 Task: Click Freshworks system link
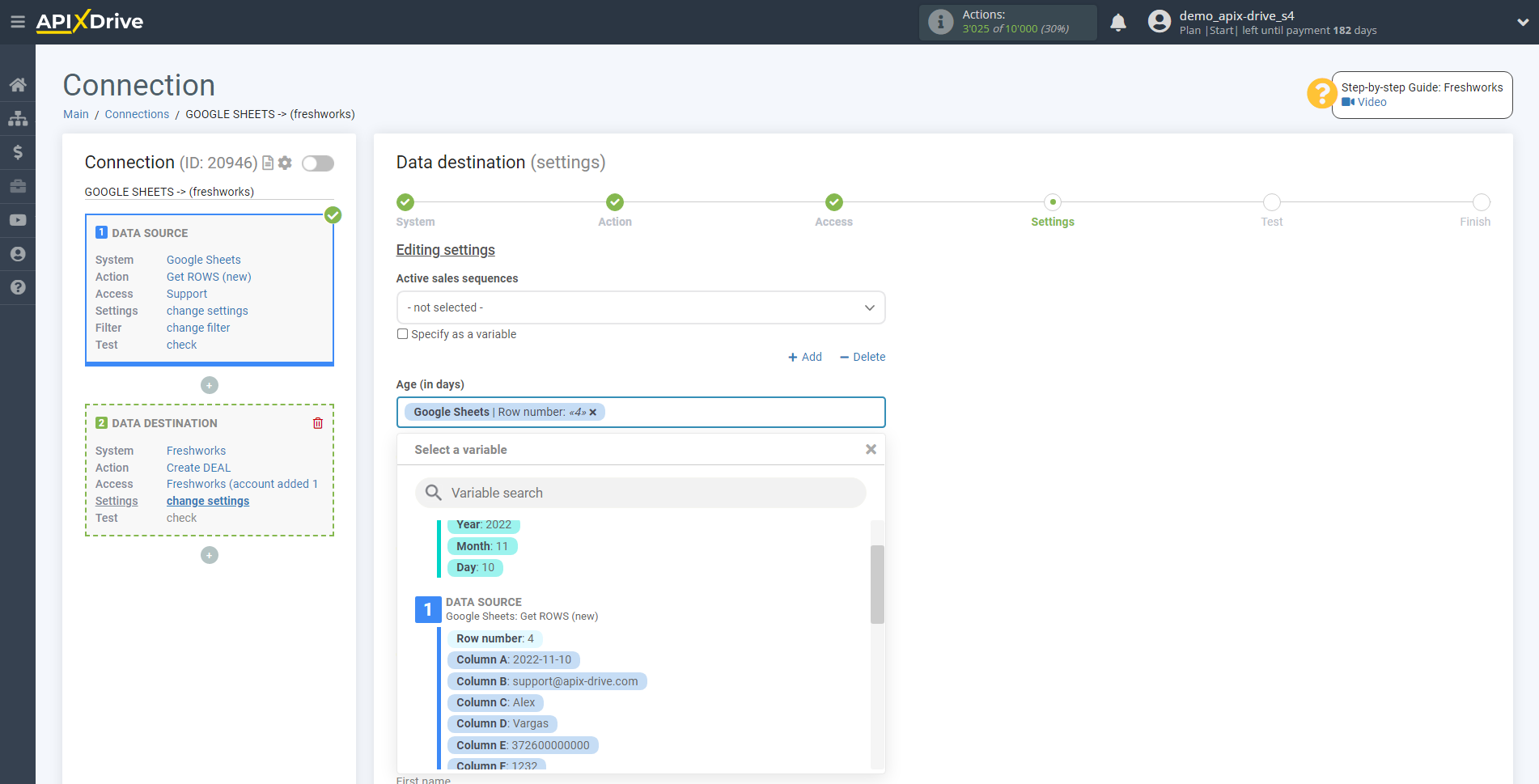(196, 451)
